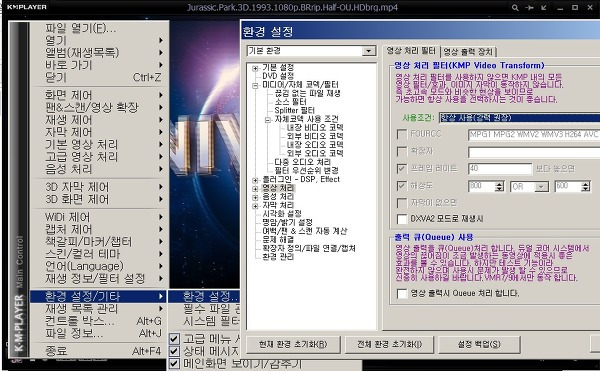Switch to 영상 출력 장치 tab

click(x=469, y=51)
